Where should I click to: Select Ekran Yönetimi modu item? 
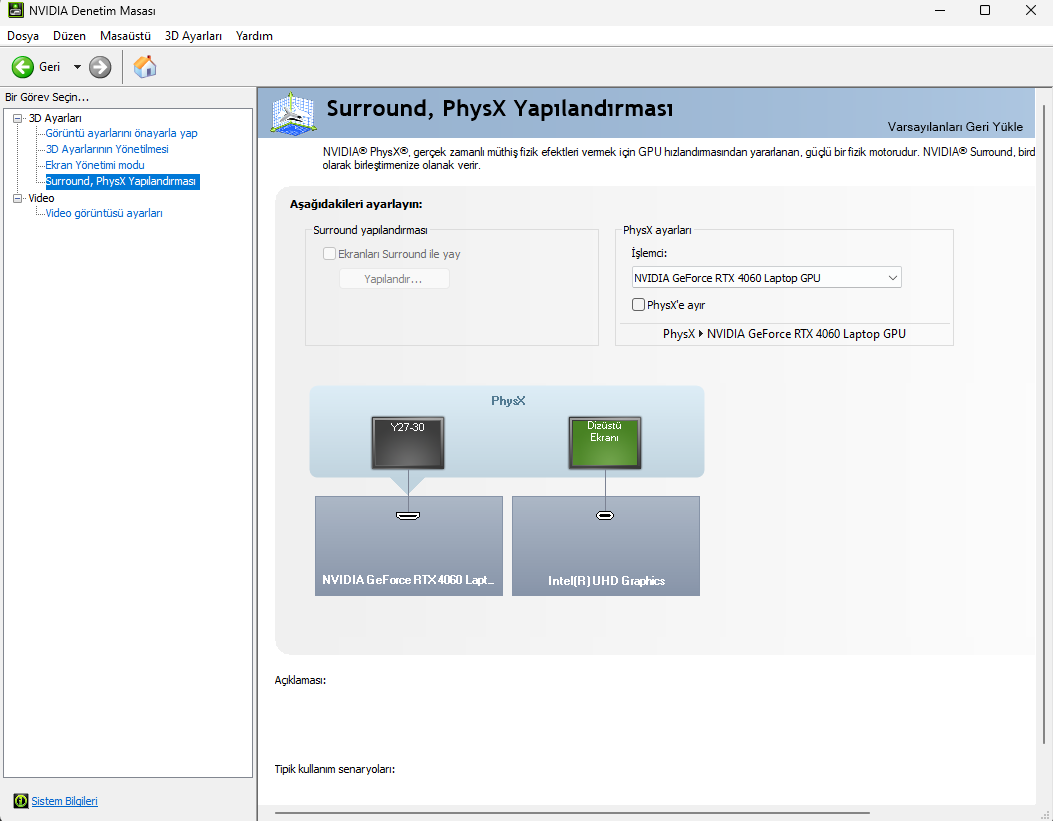[x=95, y=165]
